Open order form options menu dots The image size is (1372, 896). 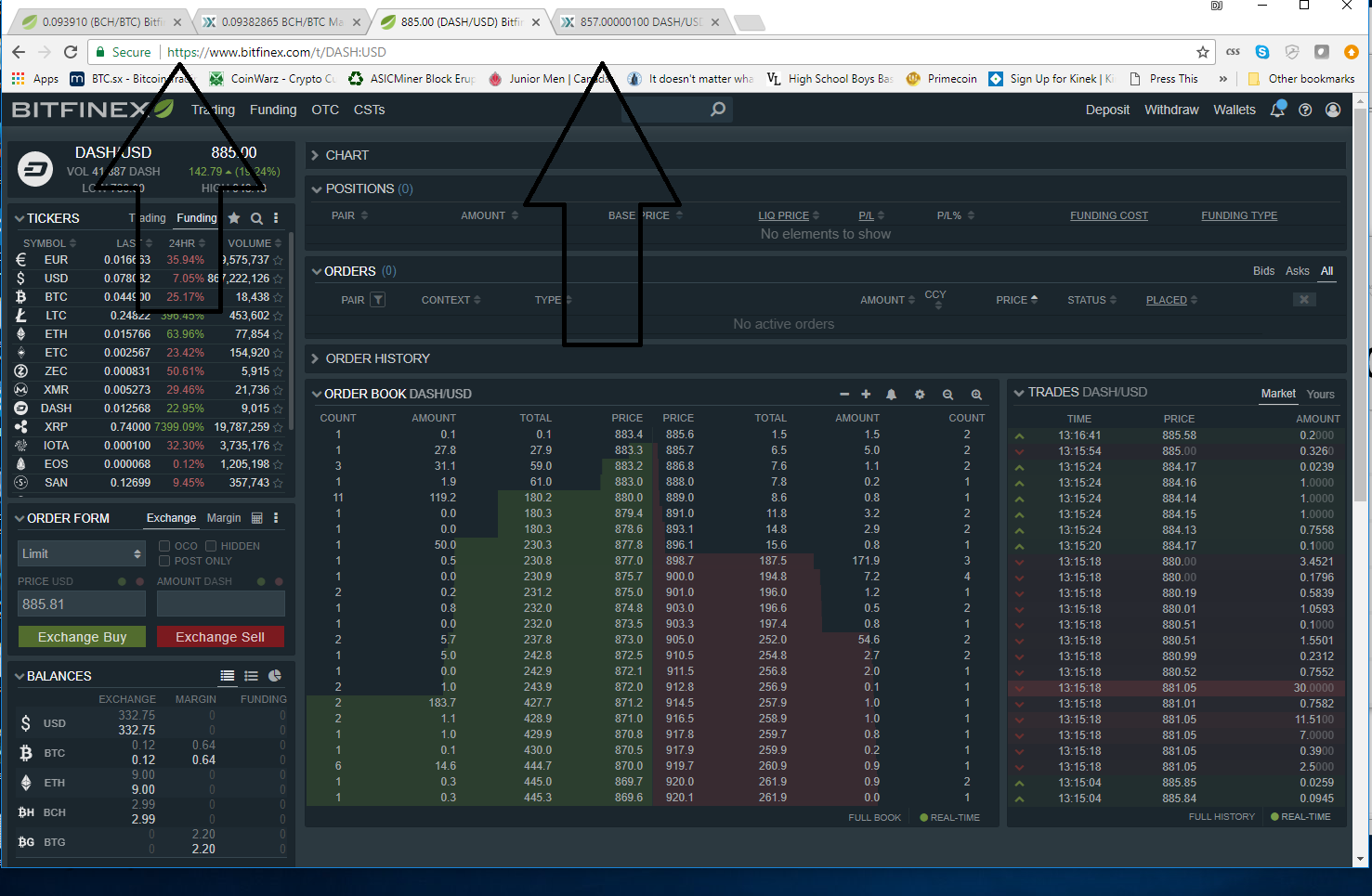point(276,518)
